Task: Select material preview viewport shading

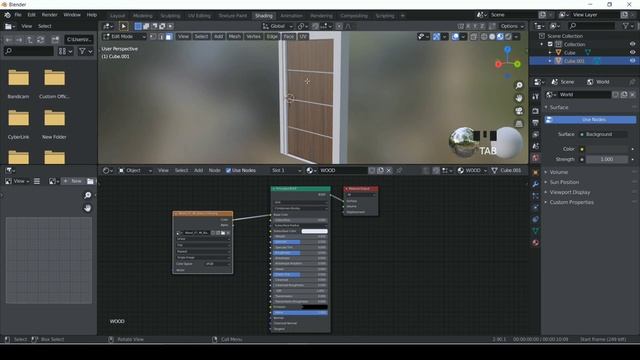Action: pos(500,36)
